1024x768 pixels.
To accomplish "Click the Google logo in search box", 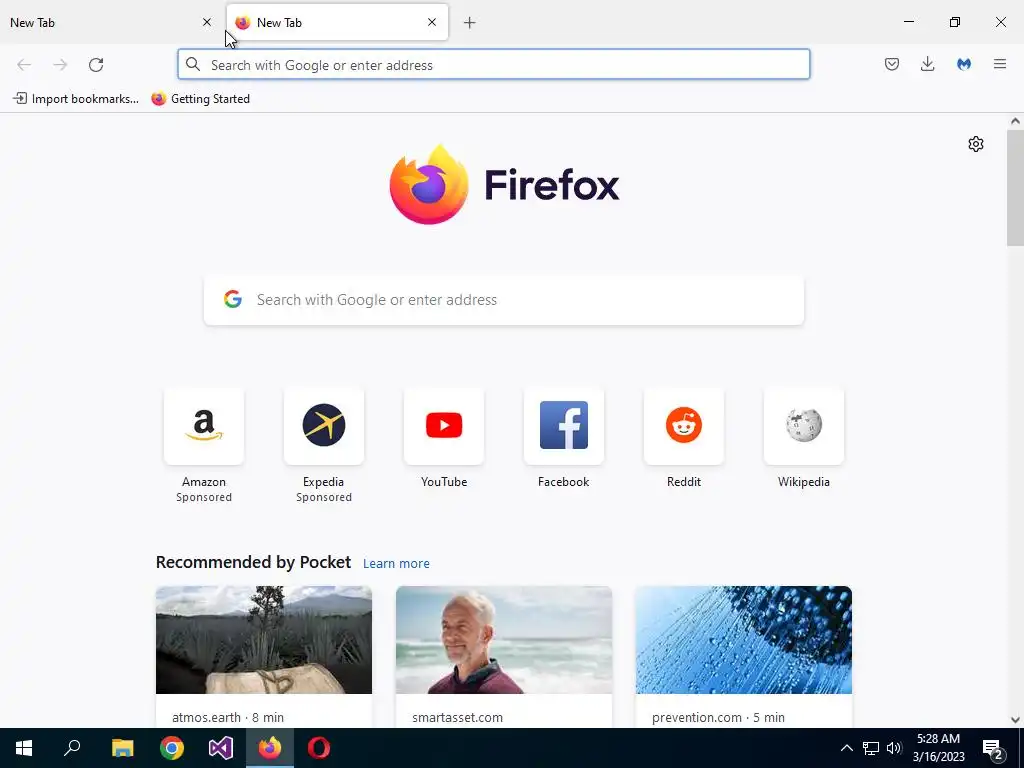I will tap(233, 300).
